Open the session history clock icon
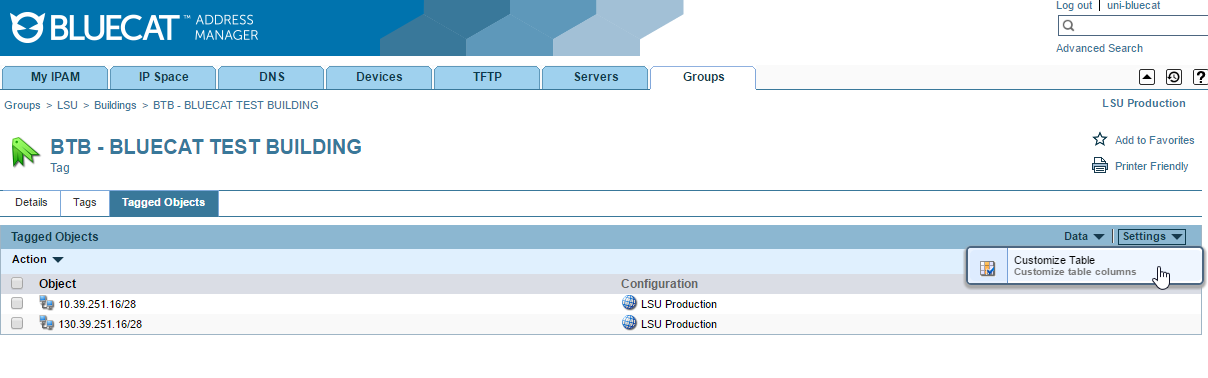The image size is (1208, 378). [x=1173, y=77]
